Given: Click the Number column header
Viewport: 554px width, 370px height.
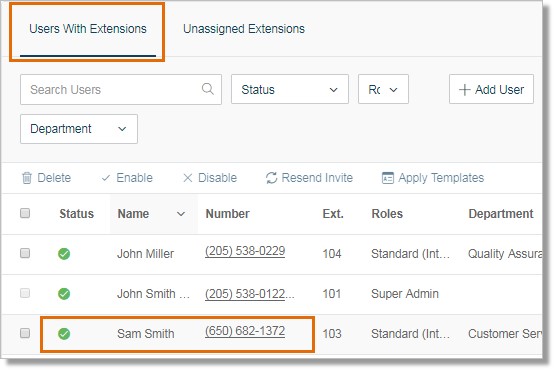Looking at the screenshot, I should point(228,214).
